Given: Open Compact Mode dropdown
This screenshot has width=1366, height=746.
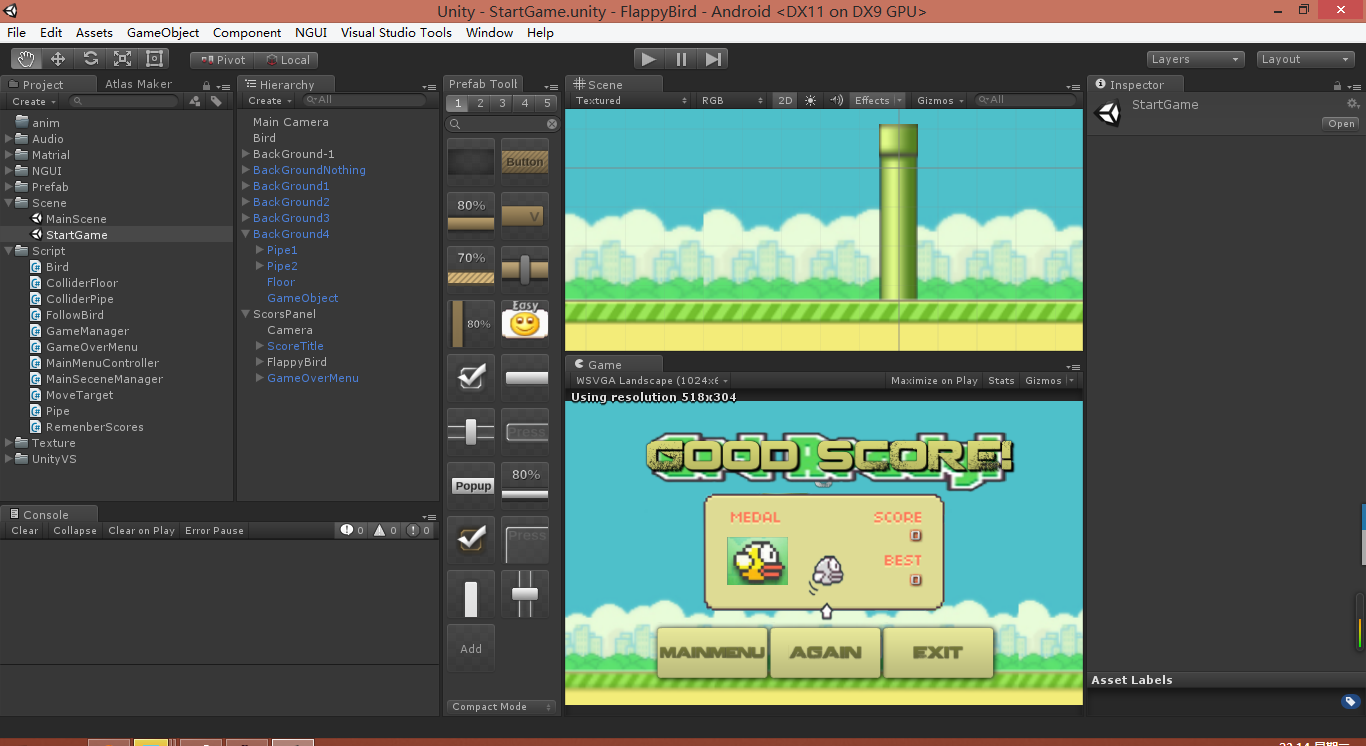Looking at the screenshot, I should coord(501,706).
